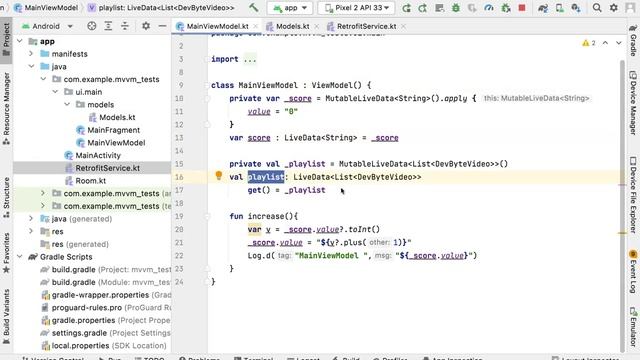Hide the Project panel with minus icon
This screenshot has width=640, height=360.
[x=162, y=26]
